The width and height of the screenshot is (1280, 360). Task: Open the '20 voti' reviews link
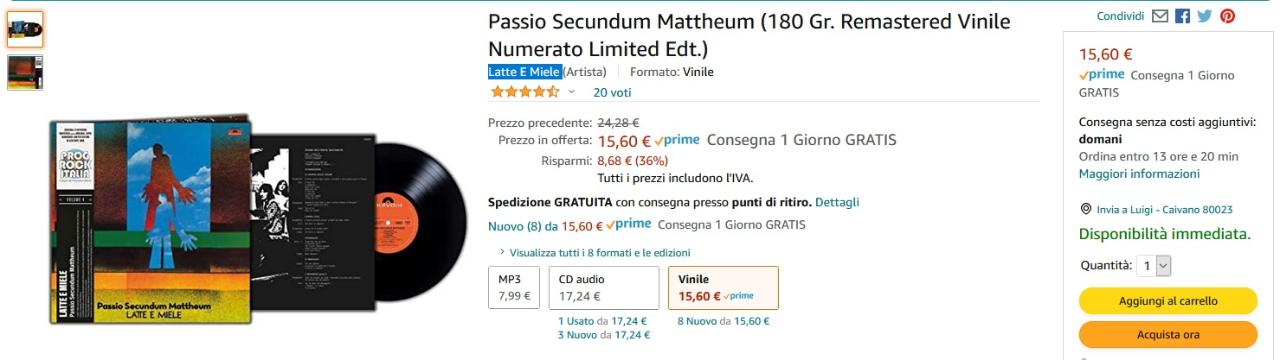pos(612,92)
